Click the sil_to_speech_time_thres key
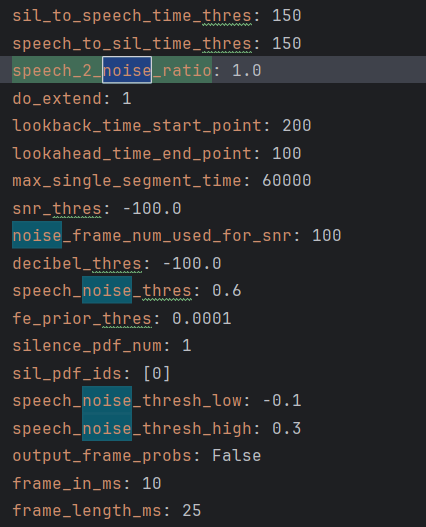This screenshot has width=426, height=527. [x=132, y=16]
